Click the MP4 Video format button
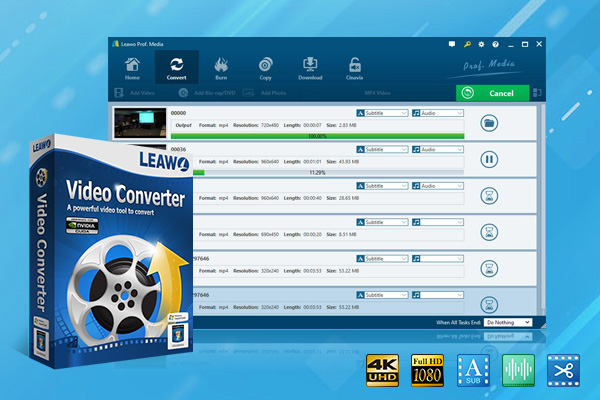The width and height of the screenshot is (600, 400). pos(377,93)
